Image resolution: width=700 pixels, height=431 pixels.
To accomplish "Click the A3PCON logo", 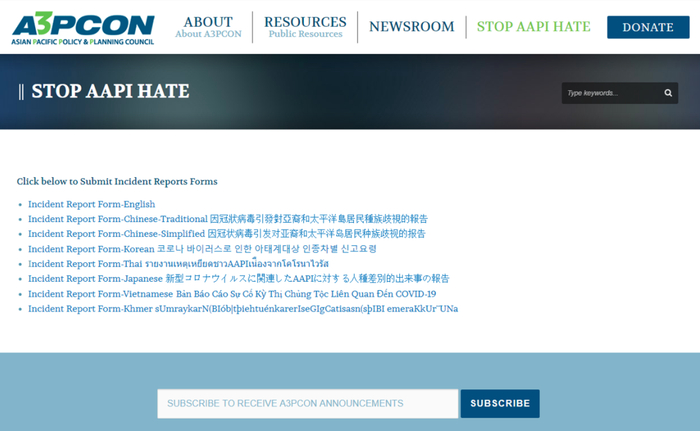I will (83, 28).
